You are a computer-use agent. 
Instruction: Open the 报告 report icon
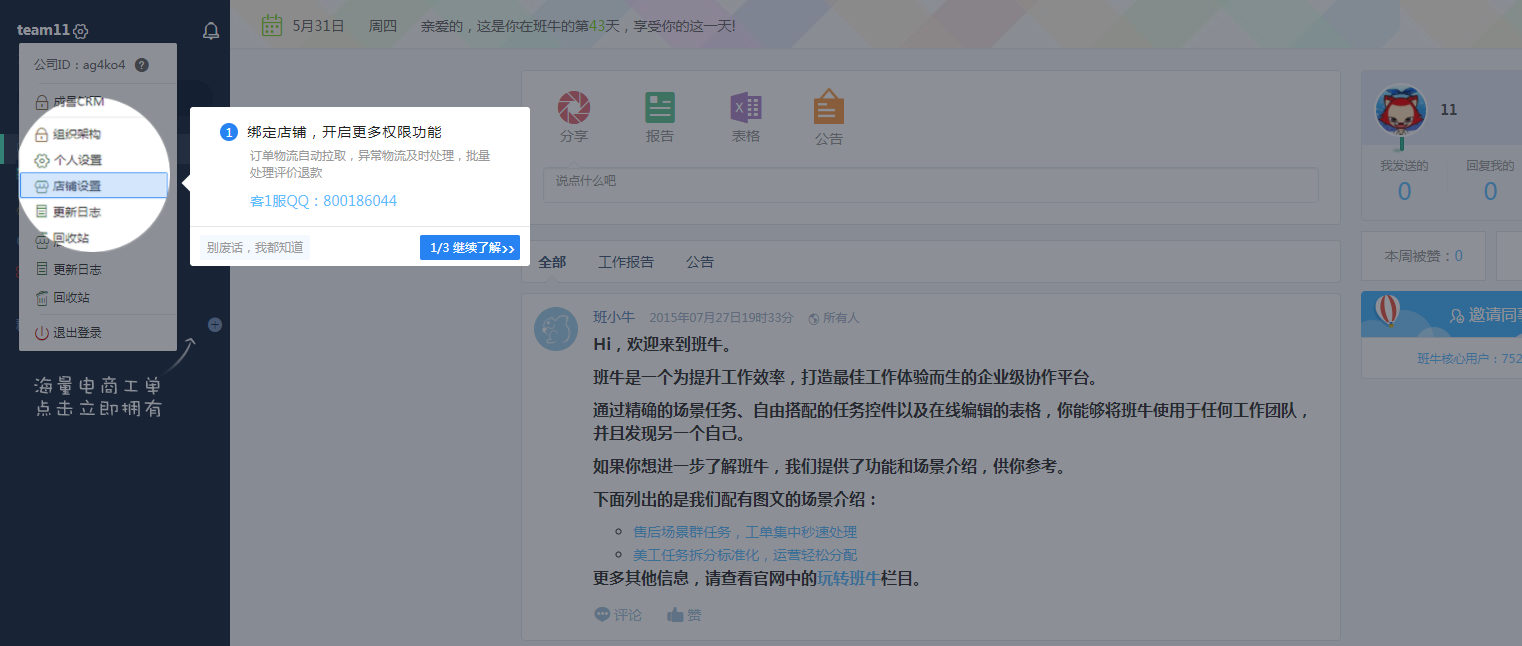pyautogui.click(x=660, y=107)
